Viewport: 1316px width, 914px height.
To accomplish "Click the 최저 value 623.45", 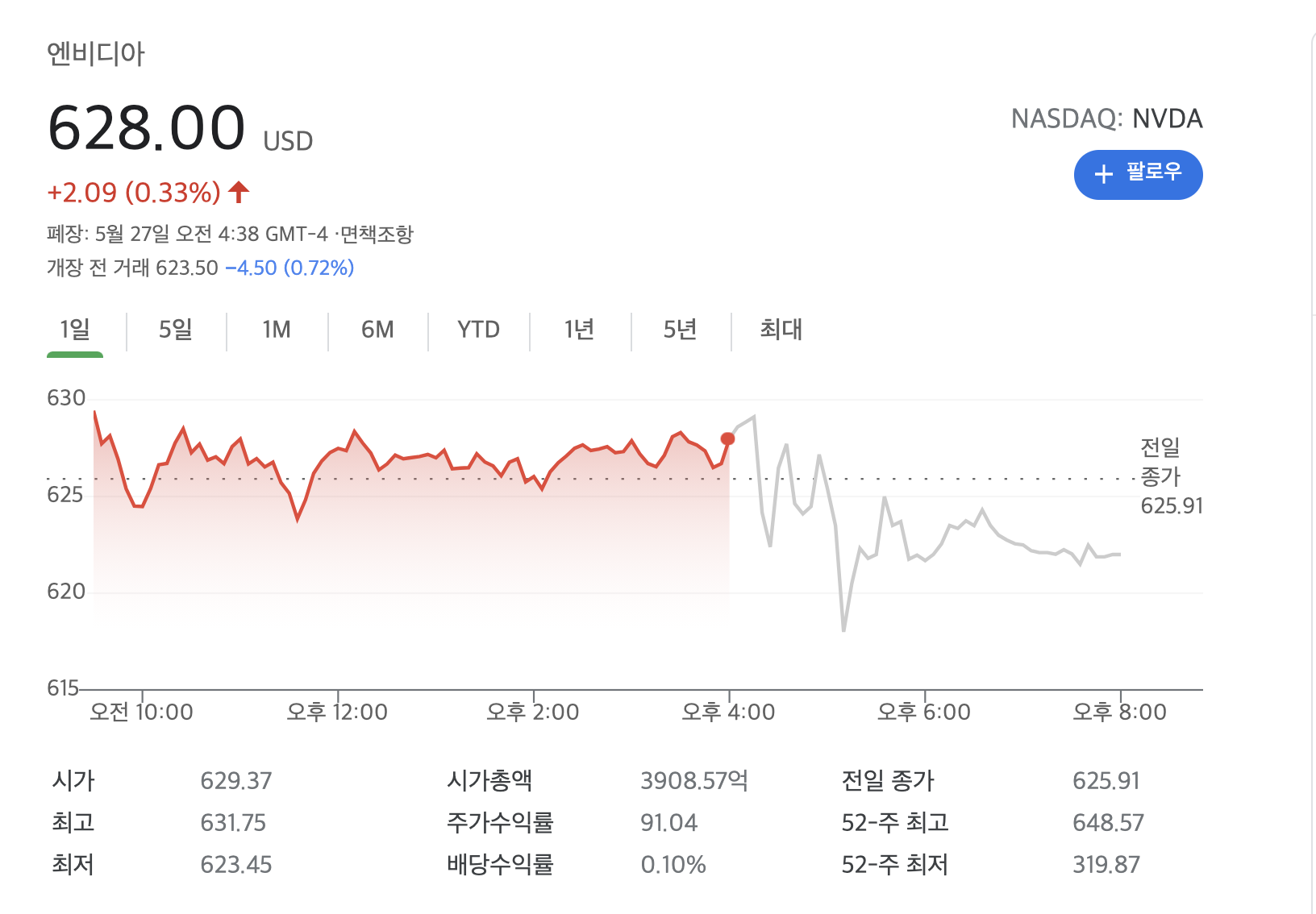I will (x=236, y=864).
